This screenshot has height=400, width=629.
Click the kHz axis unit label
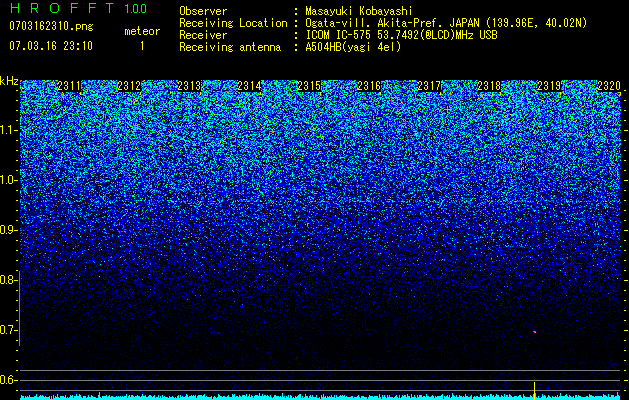9,82
